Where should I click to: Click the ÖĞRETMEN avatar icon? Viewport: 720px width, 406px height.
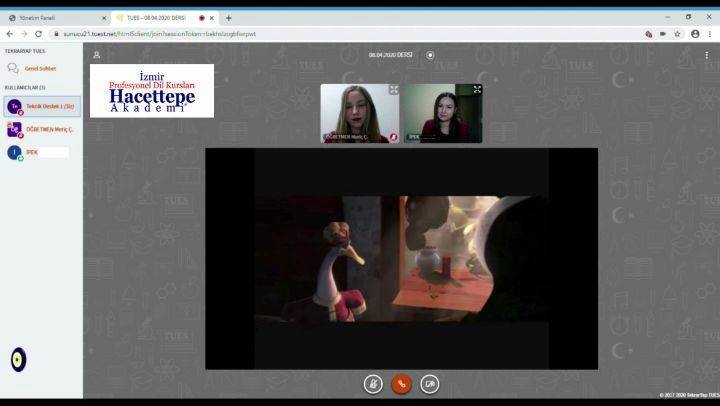point(15,130)
